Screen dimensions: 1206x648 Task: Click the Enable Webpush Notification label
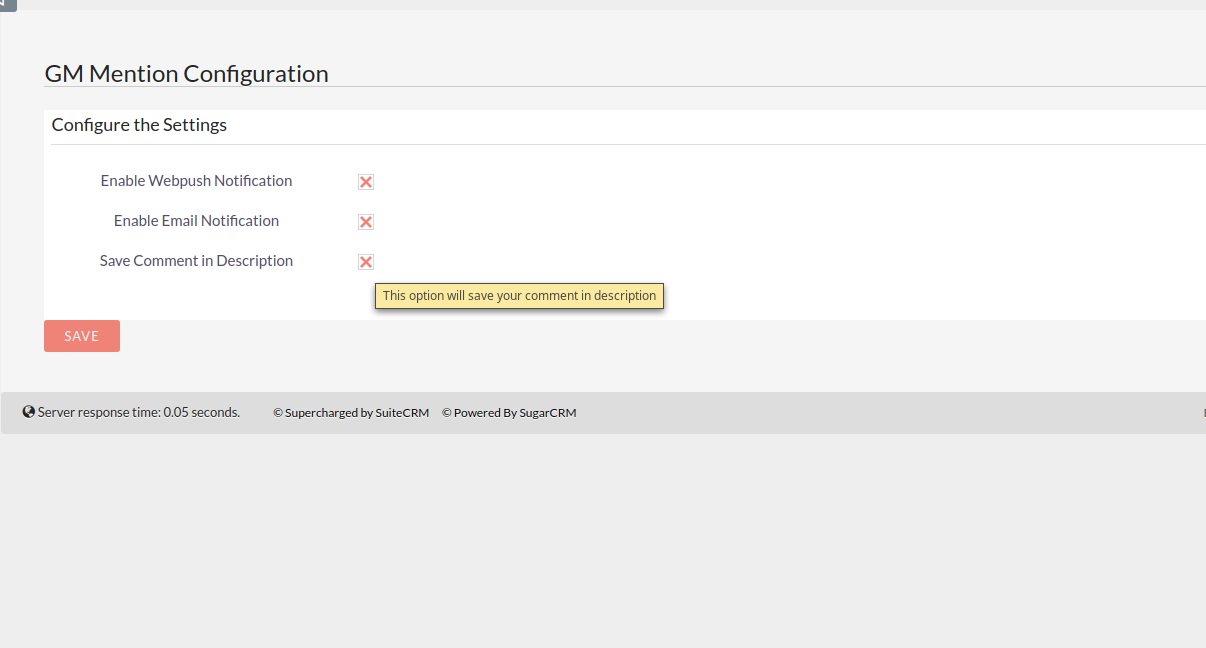196,181
